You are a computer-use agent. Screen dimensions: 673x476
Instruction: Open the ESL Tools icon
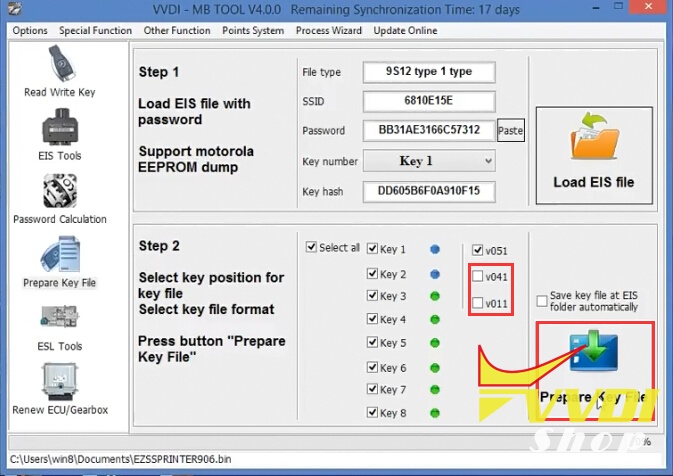click(60, 316)
